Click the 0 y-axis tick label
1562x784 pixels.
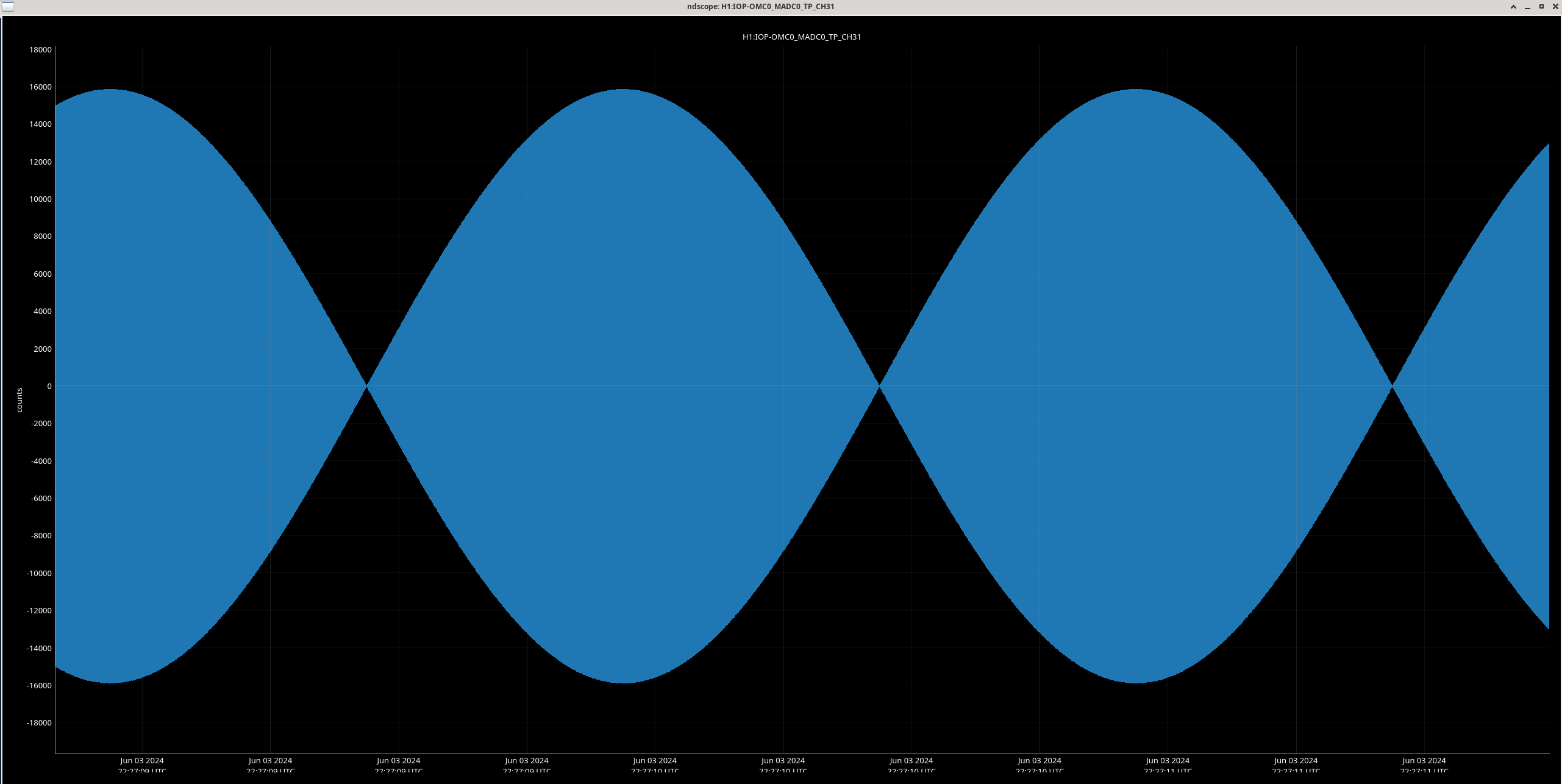coord(49,387)
